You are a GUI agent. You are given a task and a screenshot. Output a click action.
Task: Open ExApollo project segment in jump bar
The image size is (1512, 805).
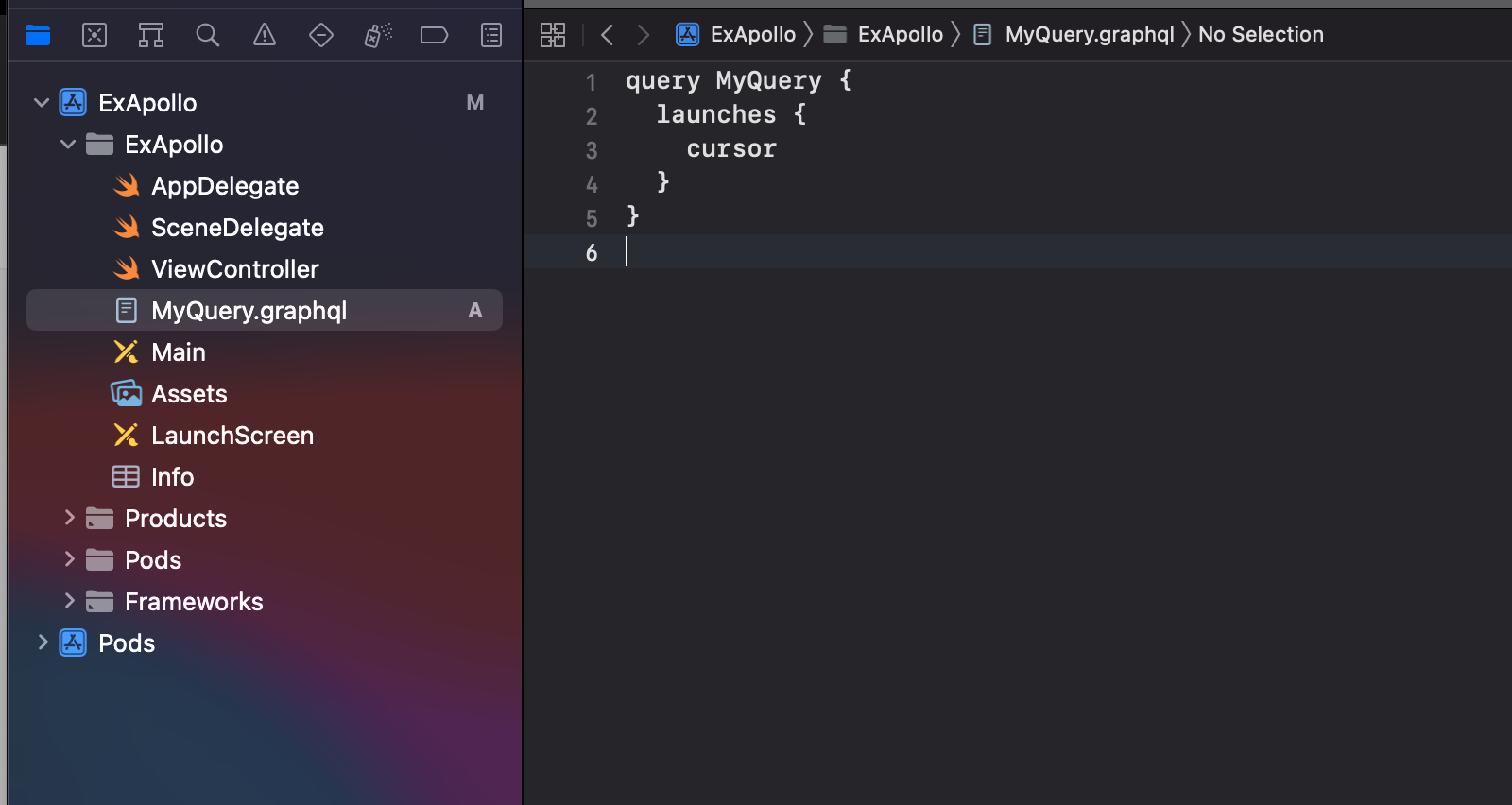[x=736, y=35]
